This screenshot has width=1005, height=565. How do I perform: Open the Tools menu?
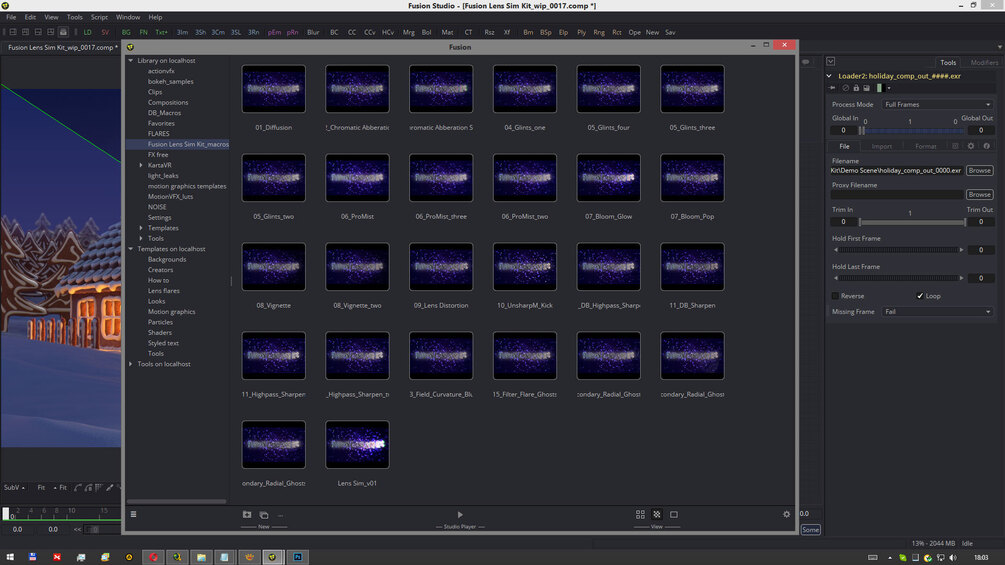click(74, 17)
